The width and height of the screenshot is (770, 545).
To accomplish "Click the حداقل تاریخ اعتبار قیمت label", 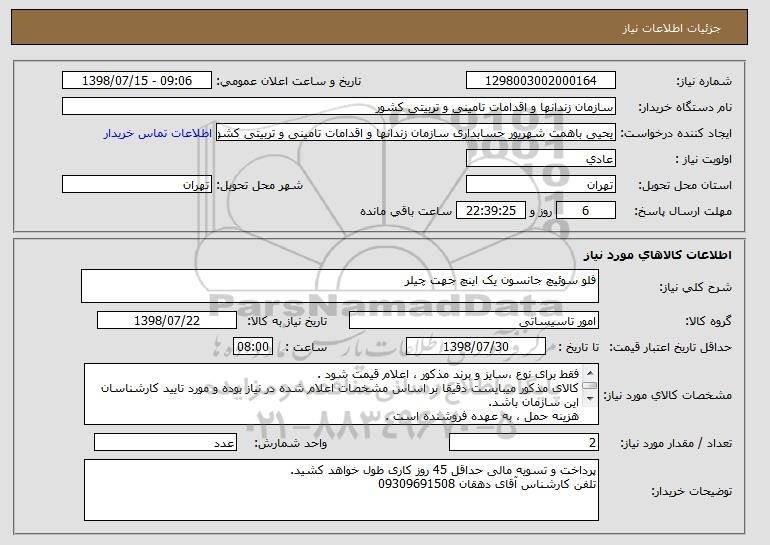I will coord(670,348).
